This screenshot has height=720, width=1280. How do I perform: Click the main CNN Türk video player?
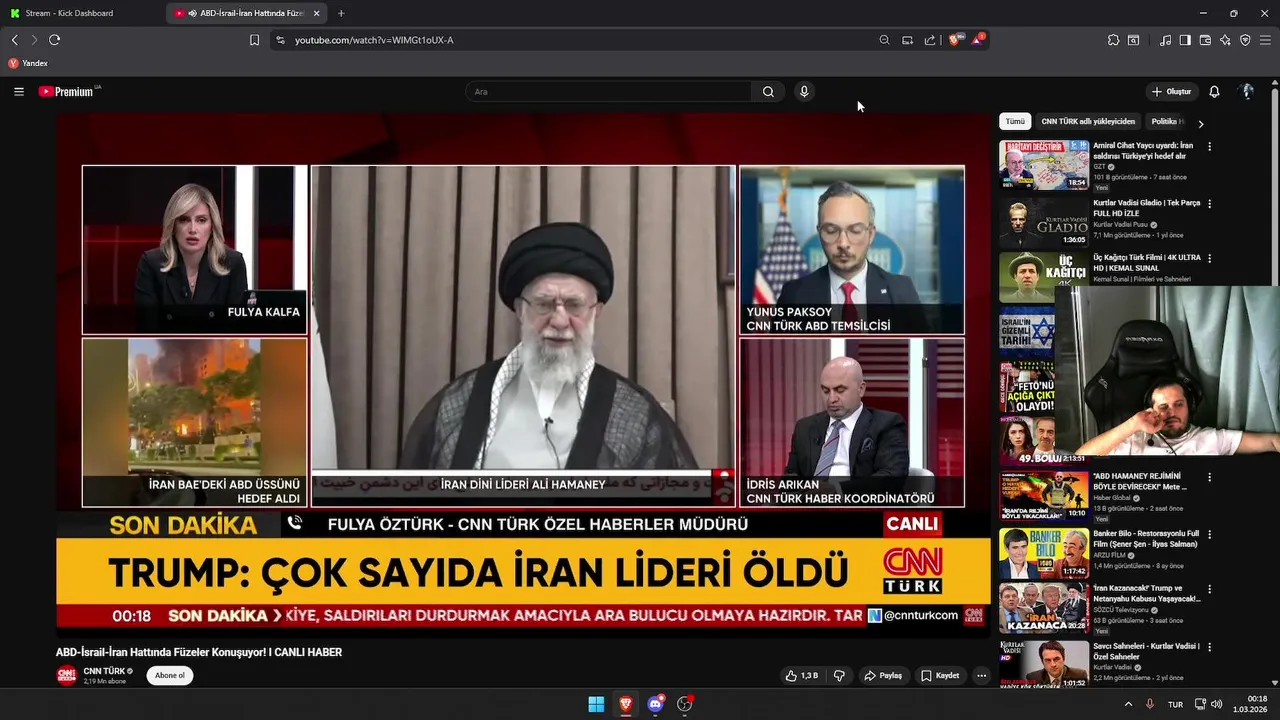point(523,375)
